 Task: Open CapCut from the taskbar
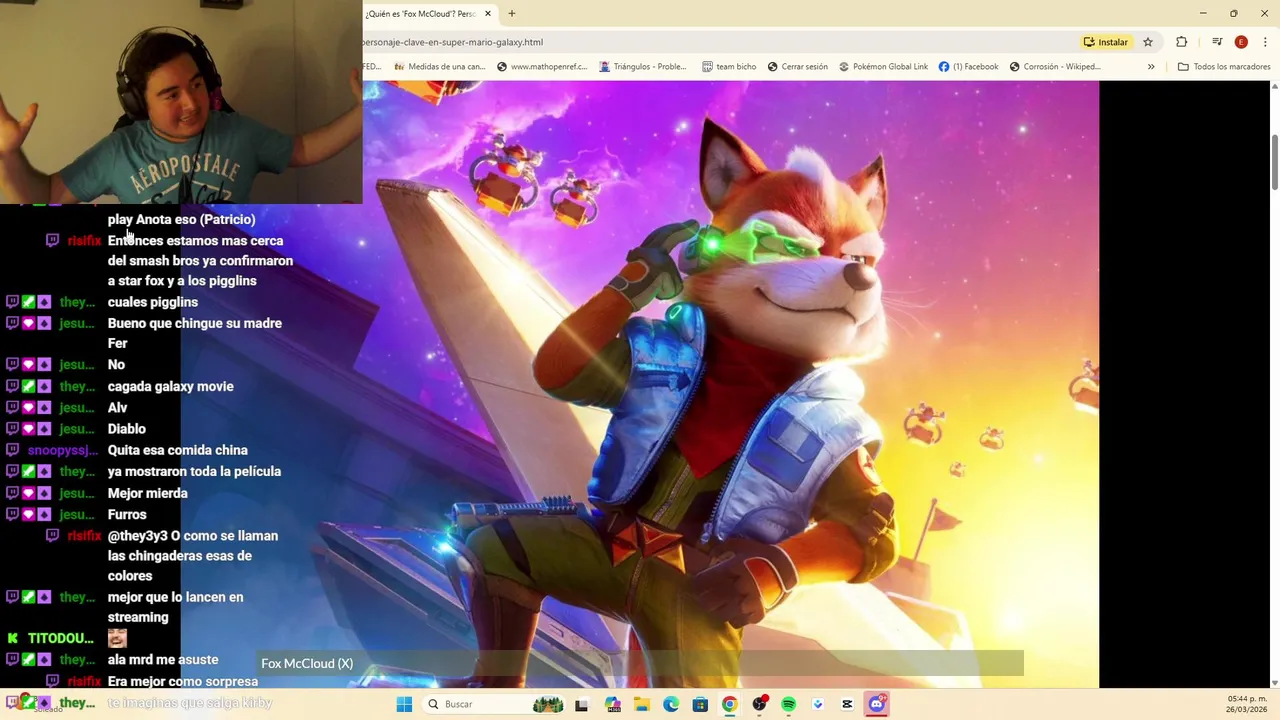848,704
